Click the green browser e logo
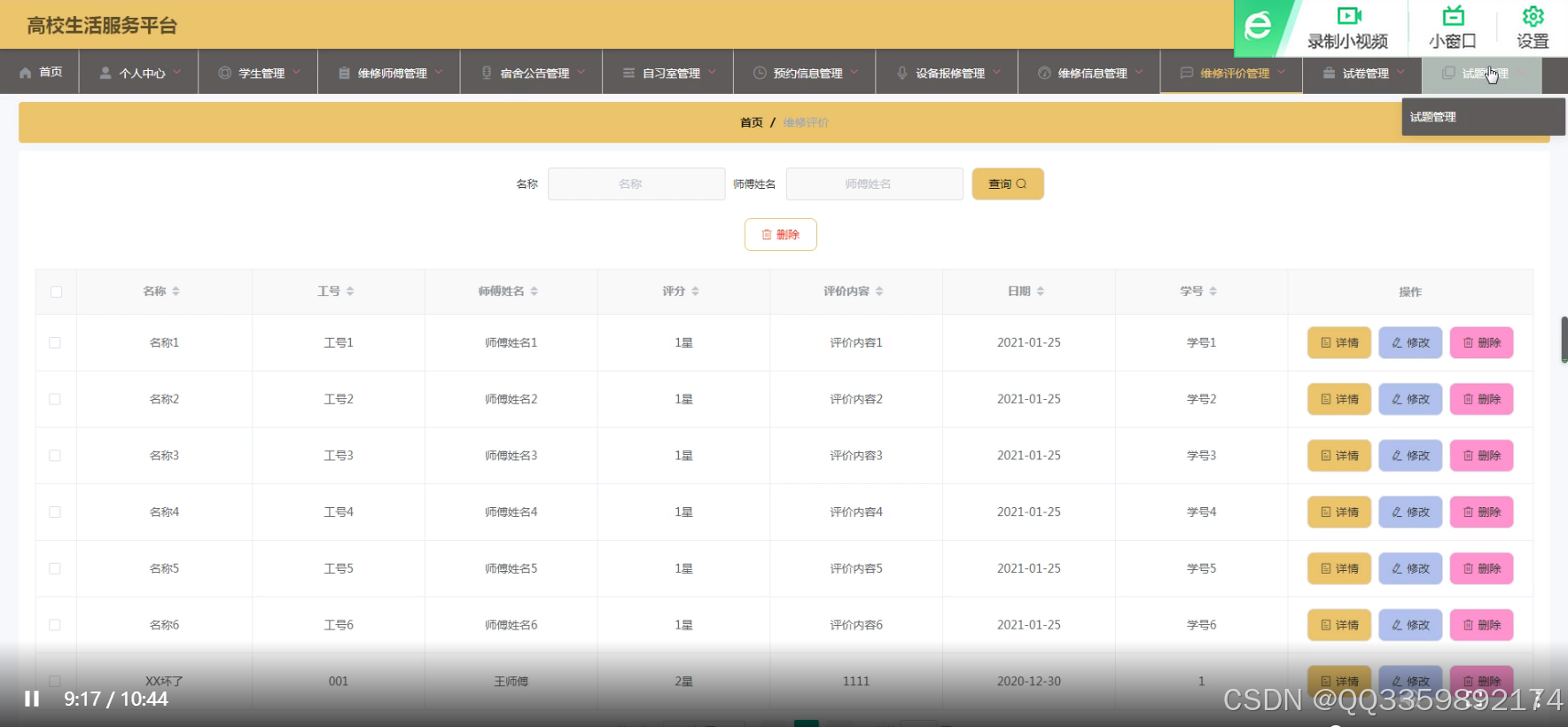 1258,25
